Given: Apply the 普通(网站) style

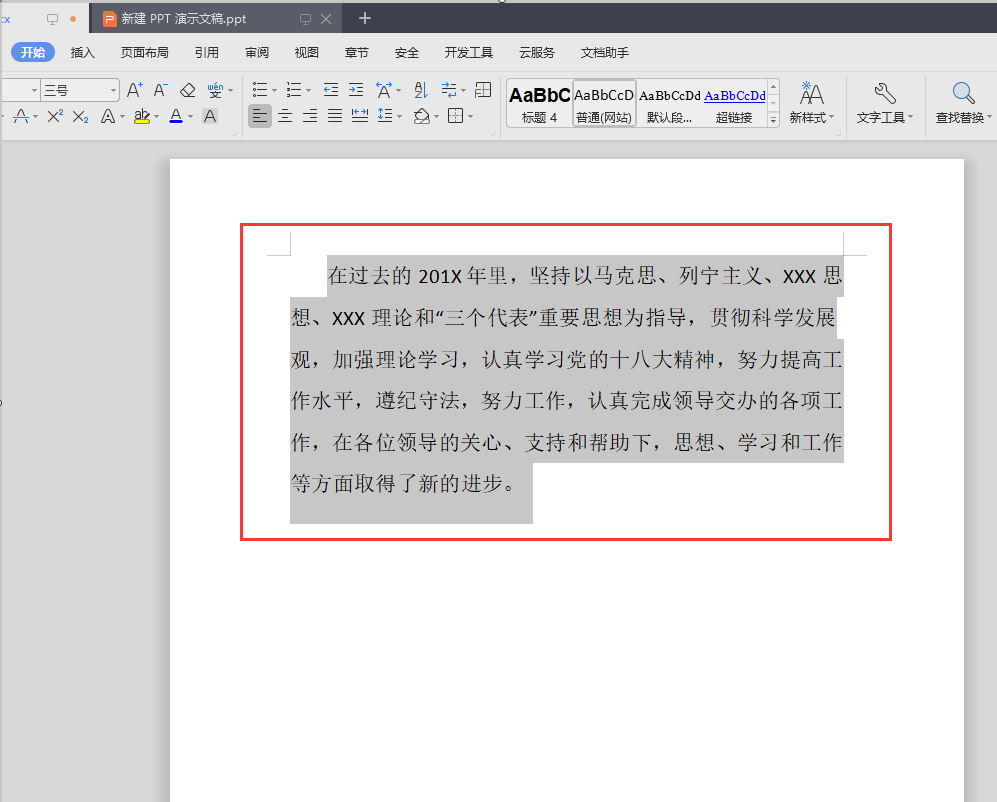Looking at the screenshot, I should point(604,103).
